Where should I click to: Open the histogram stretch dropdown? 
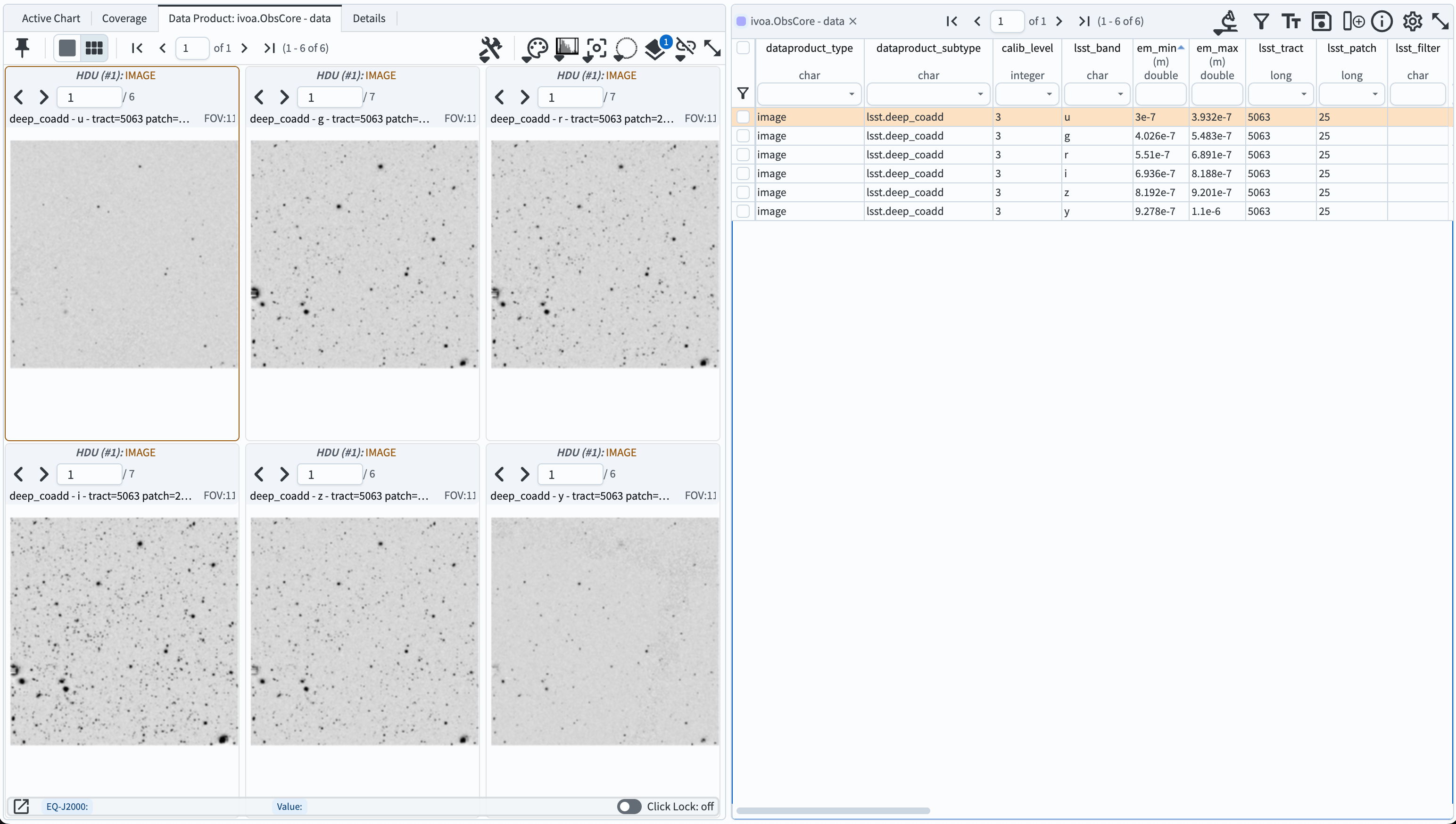(566, 49)
